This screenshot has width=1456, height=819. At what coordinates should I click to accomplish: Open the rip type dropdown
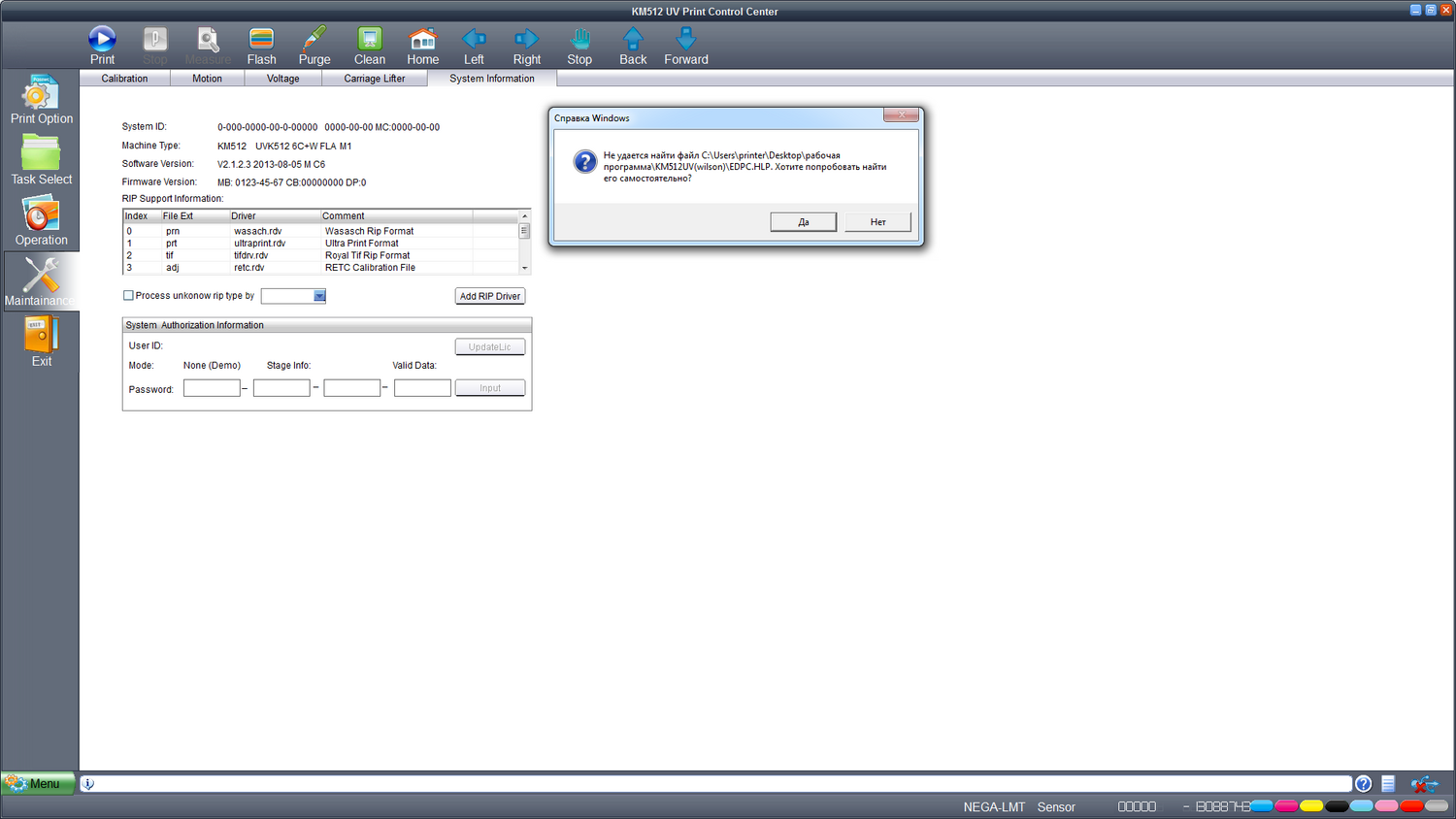point(319,296)
